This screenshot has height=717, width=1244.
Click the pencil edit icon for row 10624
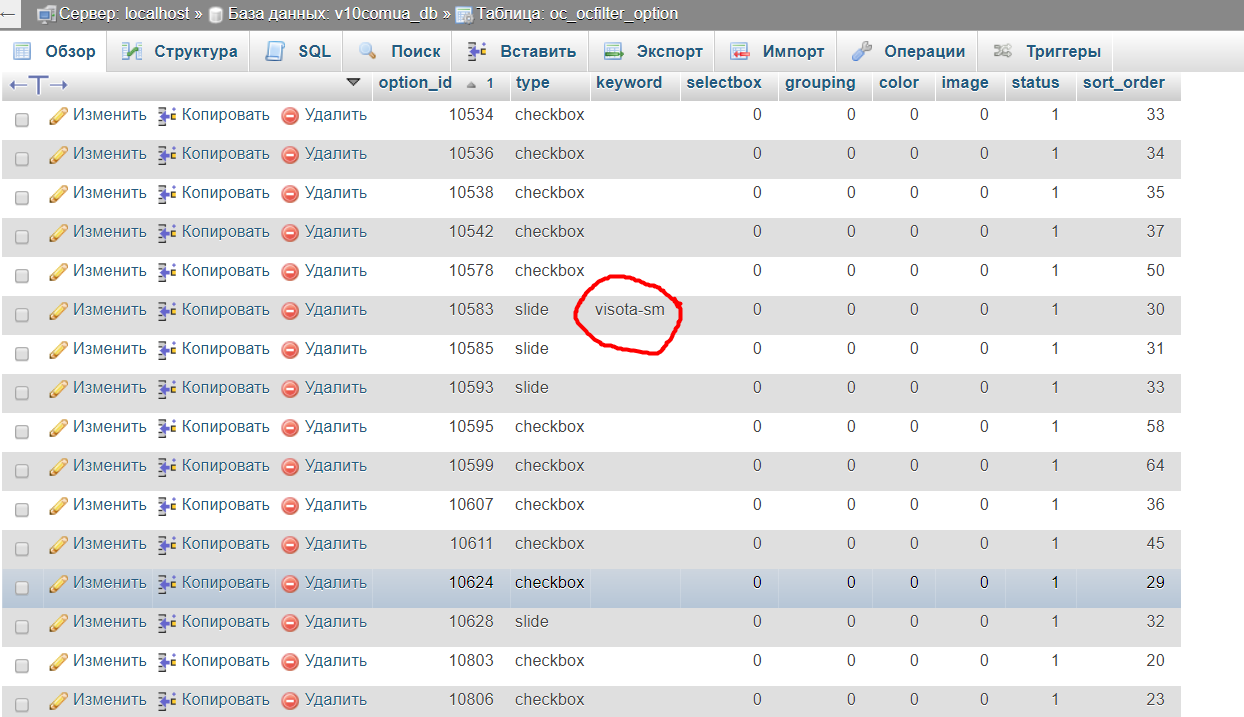pos(59,583)
